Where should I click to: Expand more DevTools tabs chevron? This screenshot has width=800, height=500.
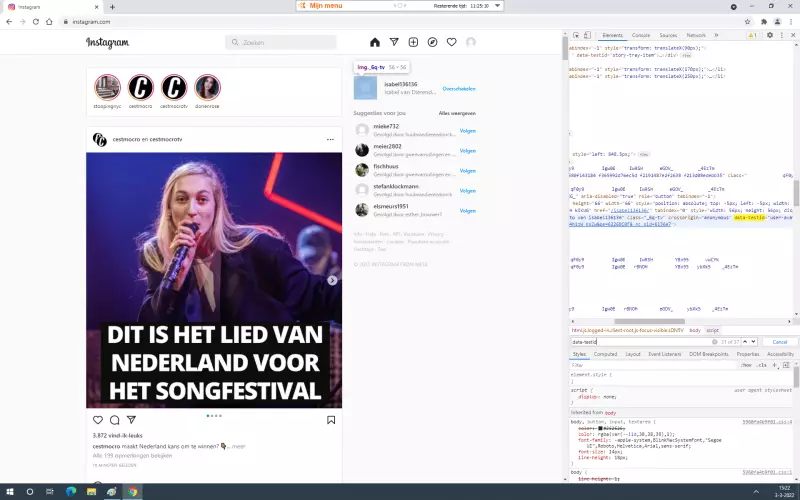tap(716, 35)
